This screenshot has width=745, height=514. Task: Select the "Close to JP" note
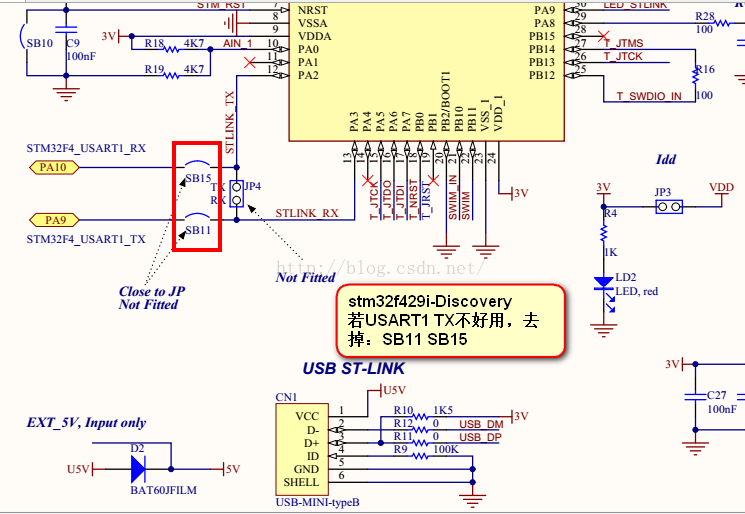(152, 291)
